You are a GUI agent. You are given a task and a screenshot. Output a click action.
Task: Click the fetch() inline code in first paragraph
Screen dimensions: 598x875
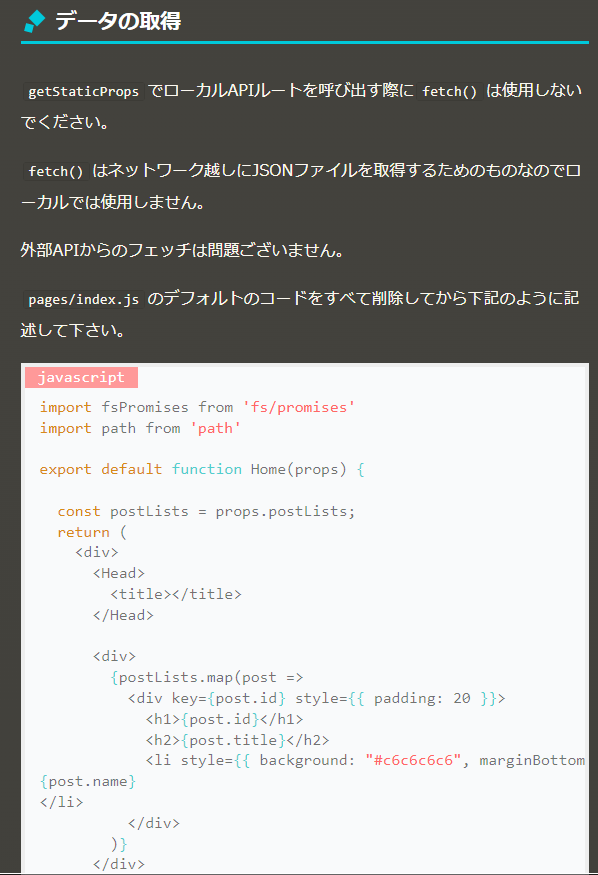click(x=450, y=92)
